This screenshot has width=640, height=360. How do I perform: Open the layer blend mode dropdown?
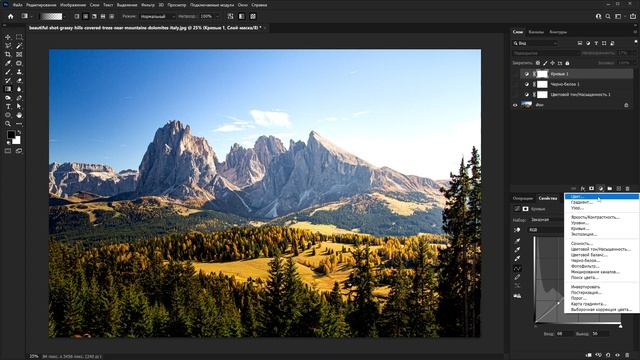(545, 53)
